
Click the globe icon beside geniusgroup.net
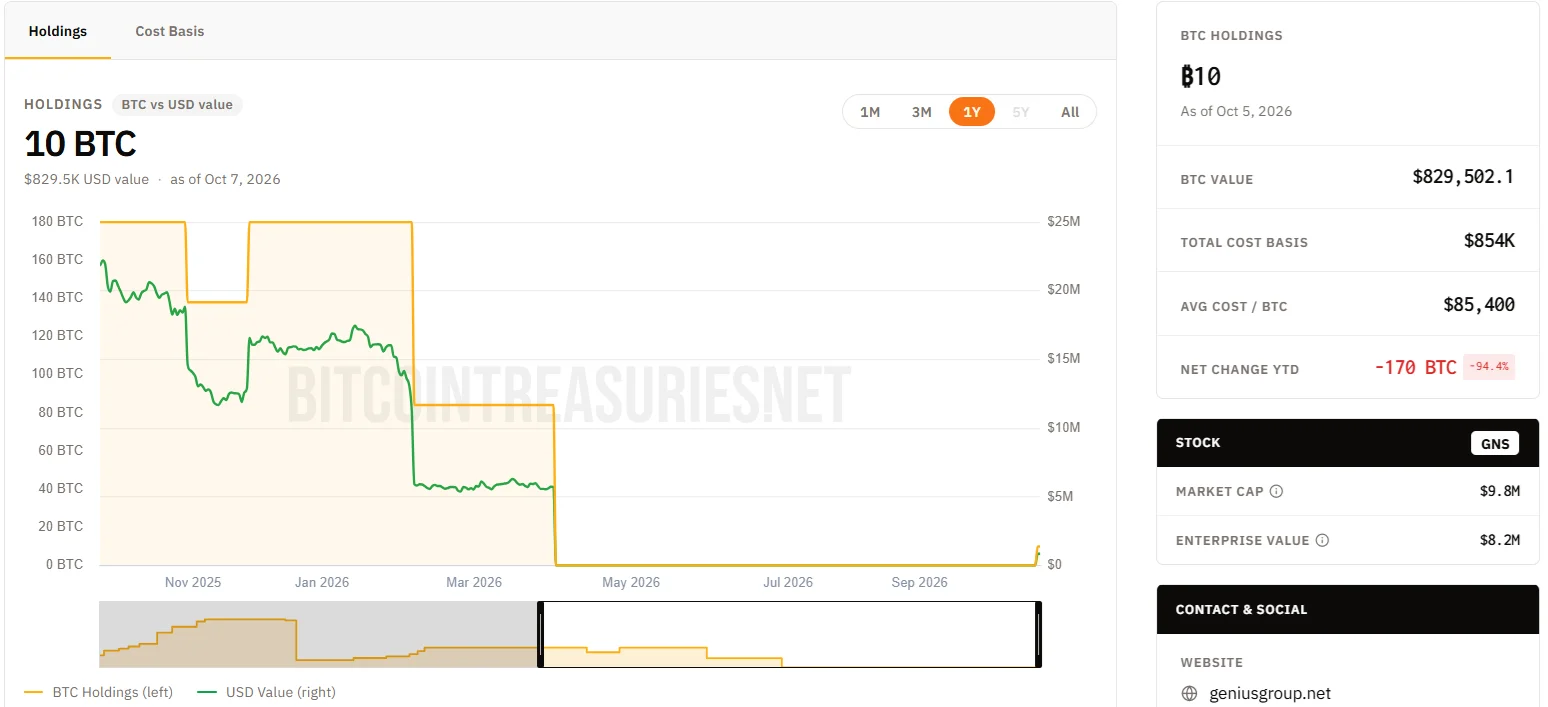(1189, 693)
